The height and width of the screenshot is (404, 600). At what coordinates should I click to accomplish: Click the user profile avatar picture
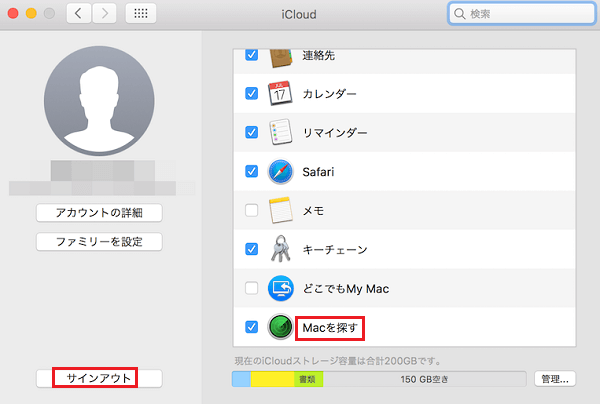[99, 101]
